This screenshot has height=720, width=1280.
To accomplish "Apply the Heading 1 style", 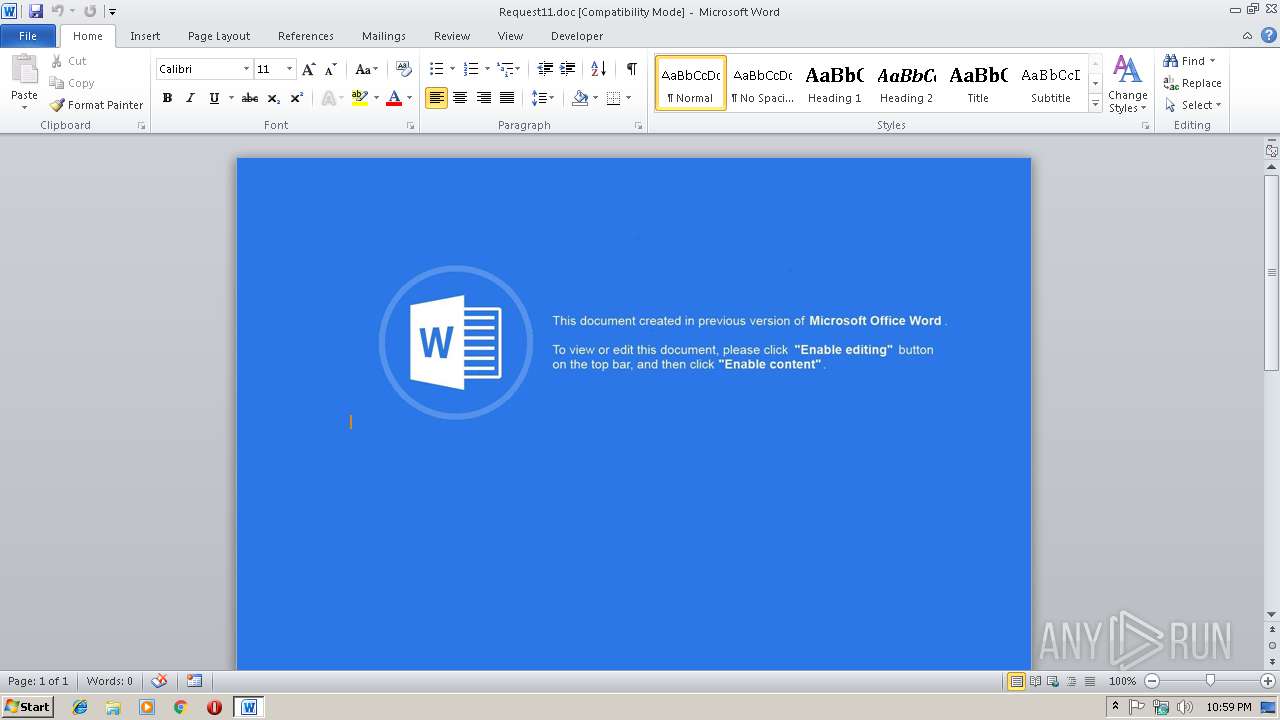I will pyautogui.click(x=835, y=83).
